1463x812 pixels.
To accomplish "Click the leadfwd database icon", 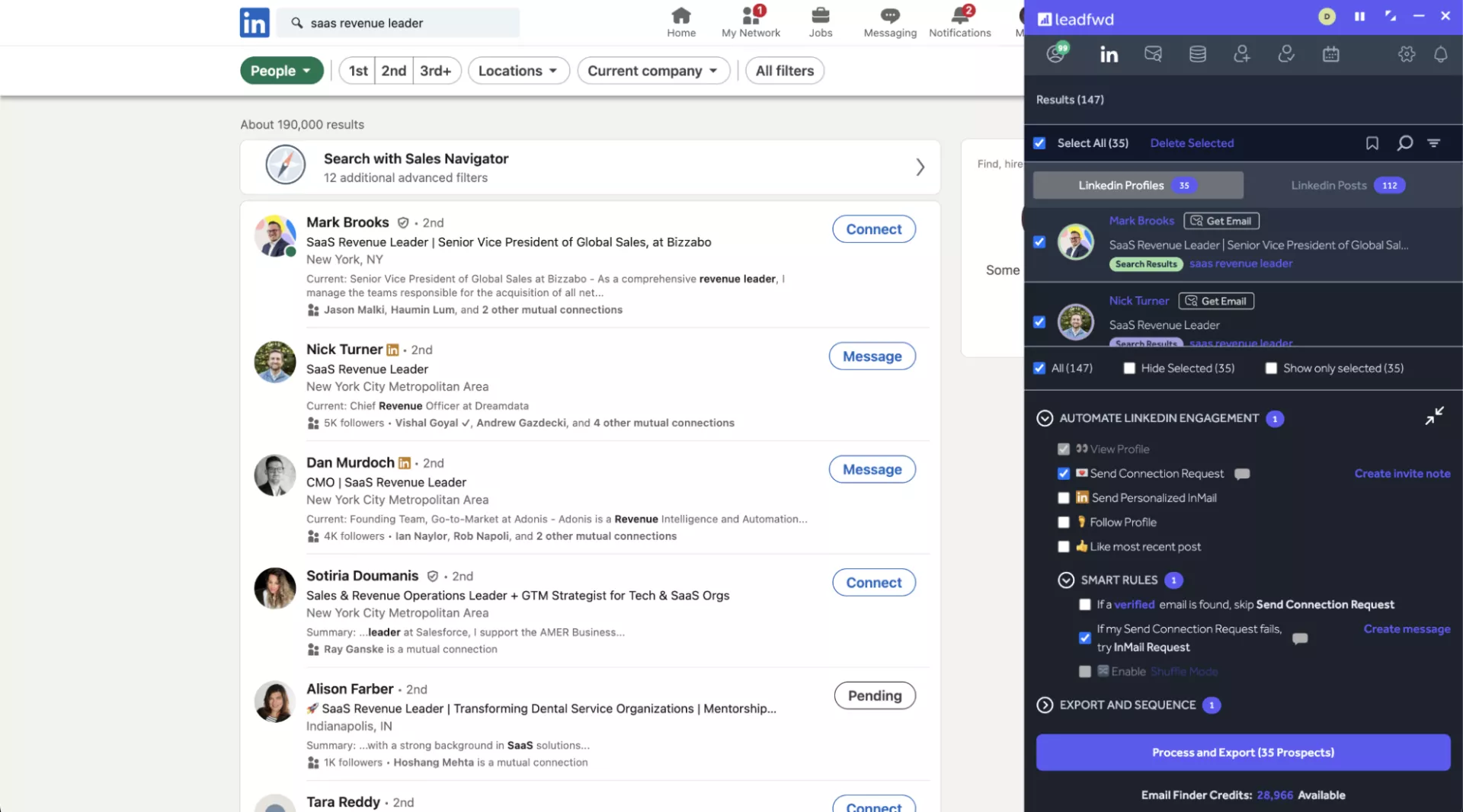I will tap(1197, 54).
